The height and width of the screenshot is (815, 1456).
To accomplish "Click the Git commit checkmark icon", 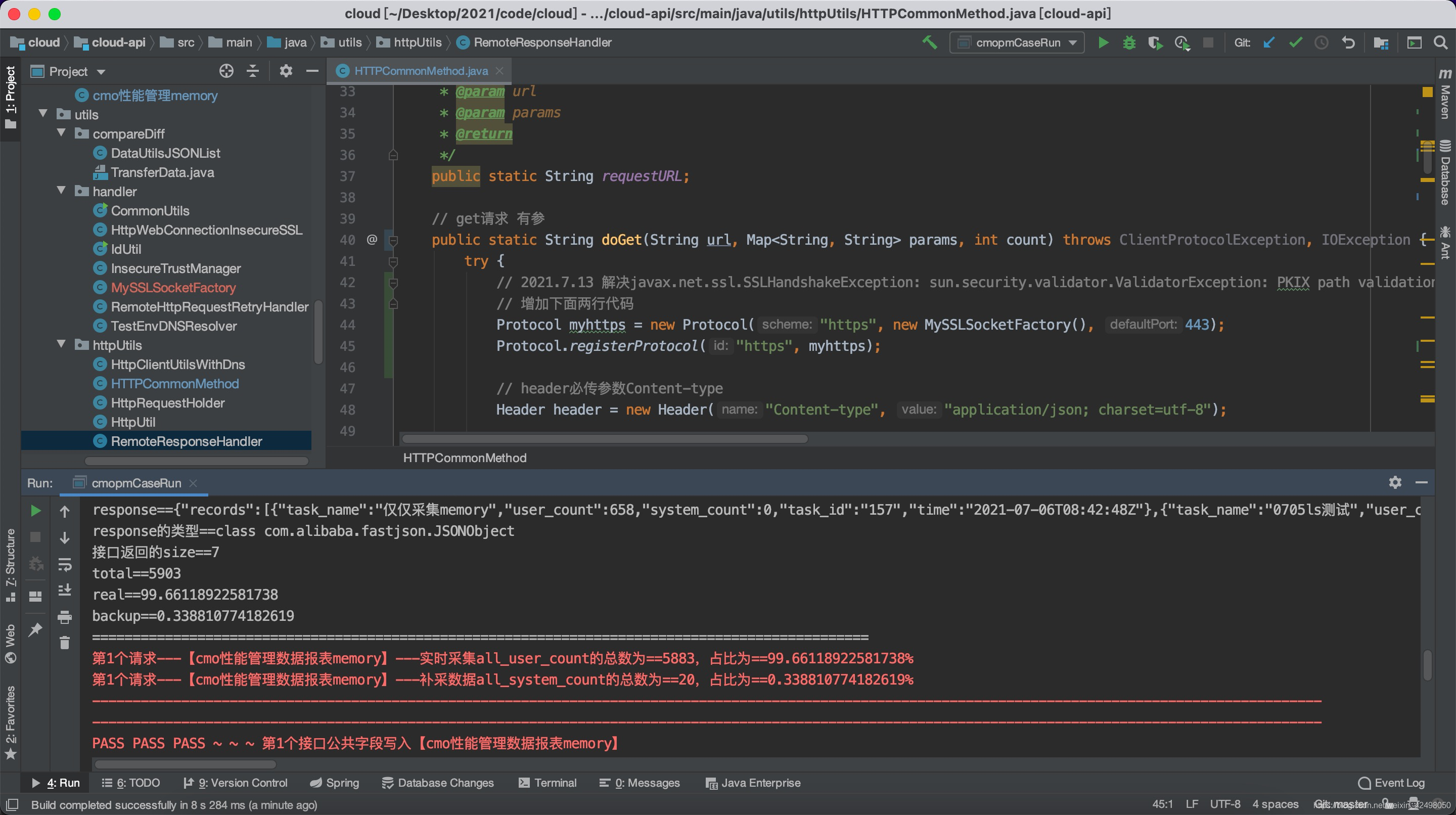I will click(1295, 43).
